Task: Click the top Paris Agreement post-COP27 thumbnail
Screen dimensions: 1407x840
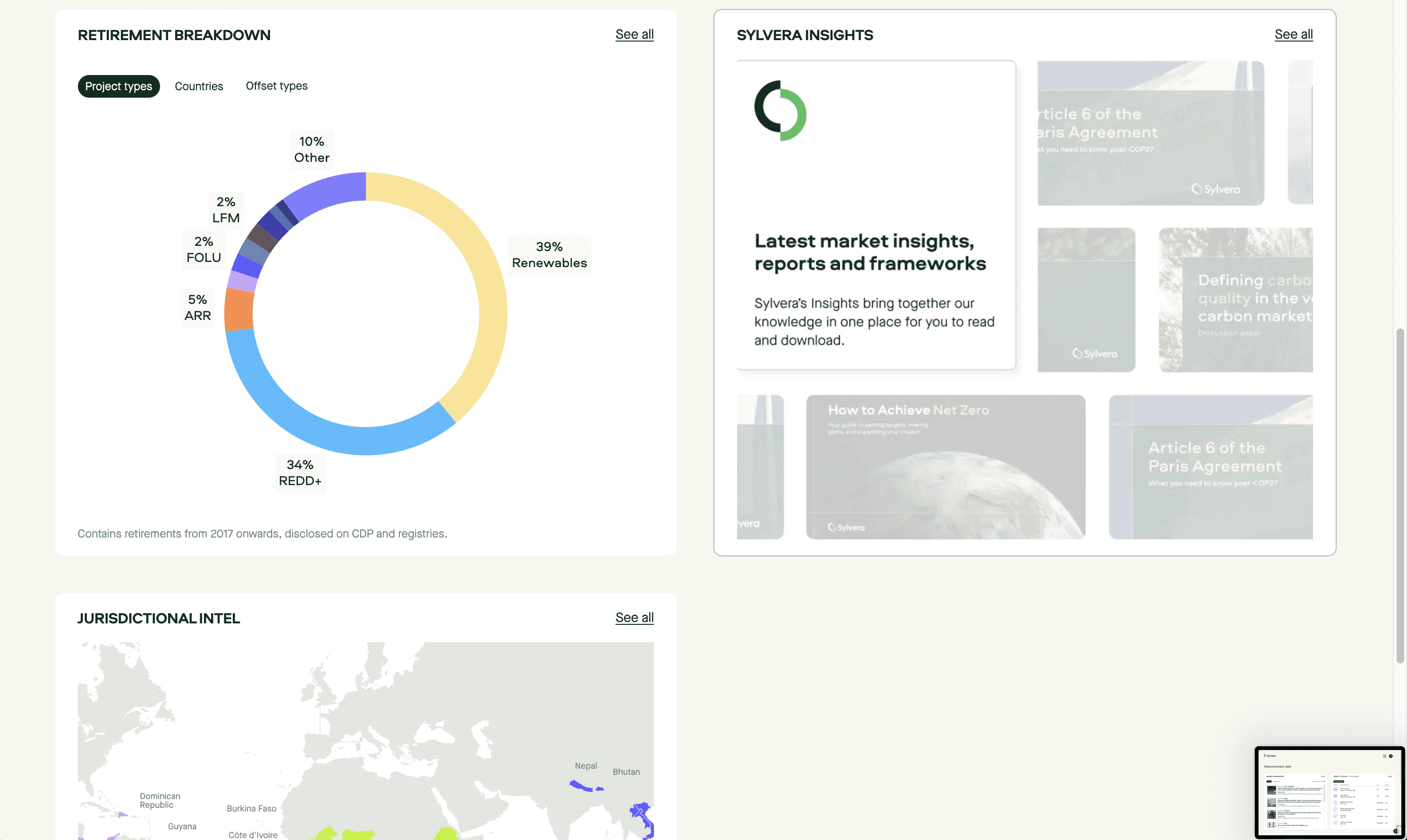Action: click(x=1150, y=133)
